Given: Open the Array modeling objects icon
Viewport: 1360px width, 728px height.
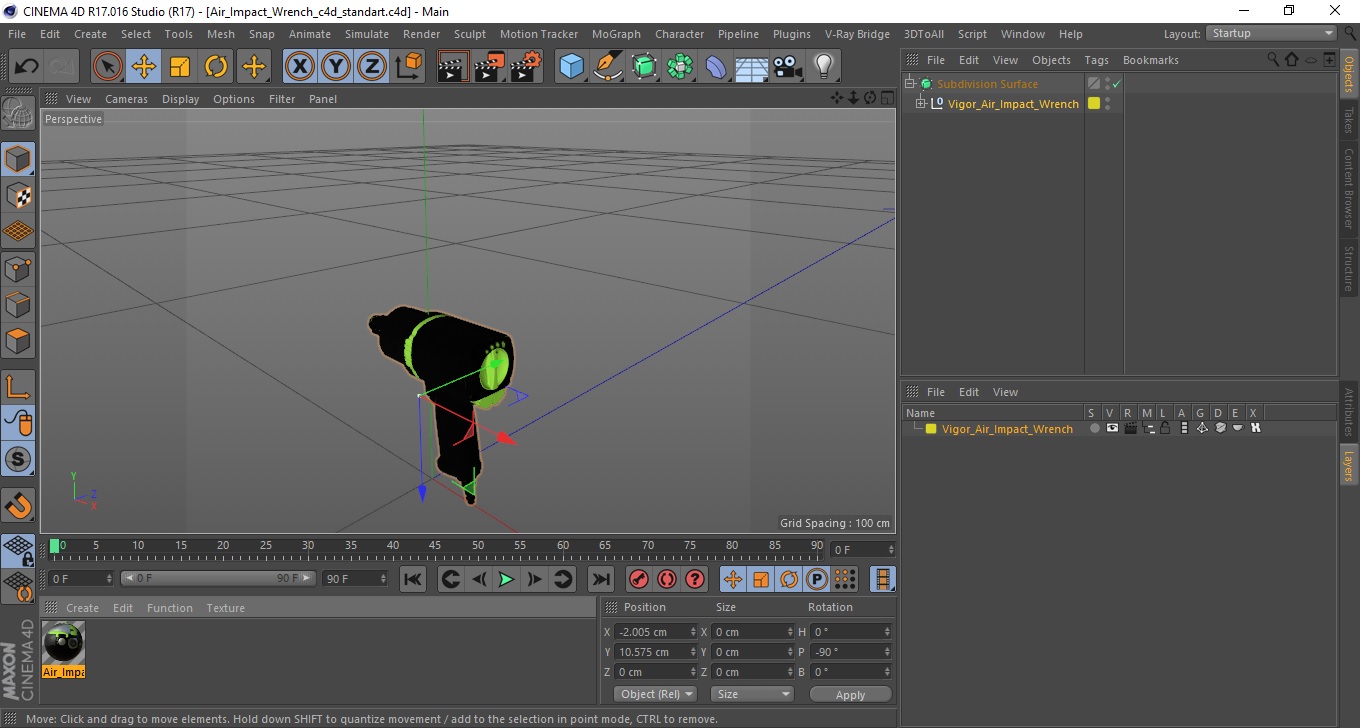Looking at the screenshot, I should [x=680, y=67].
